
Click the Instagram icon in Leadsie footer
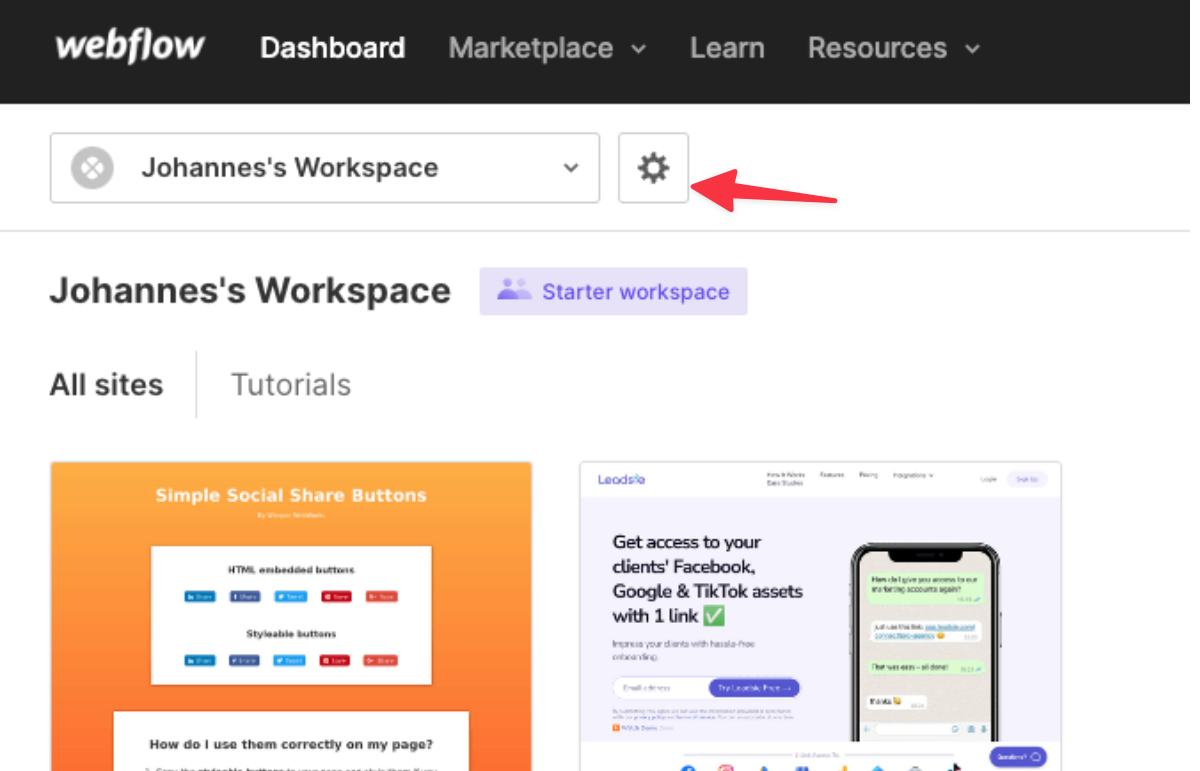pyautogui.click(x=727, y=767)
